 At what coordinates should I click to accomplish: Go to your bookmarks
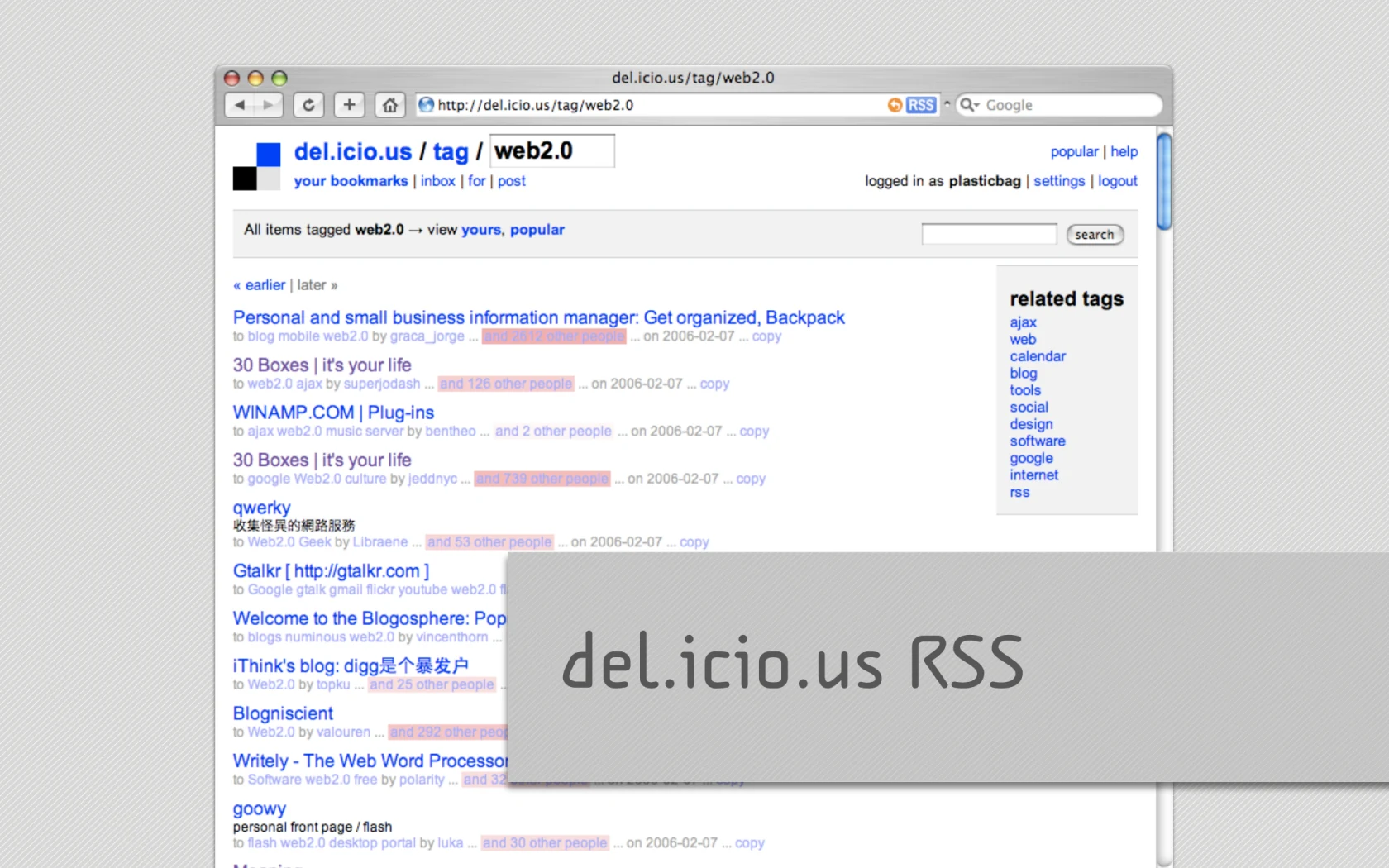tap(351, 181)
